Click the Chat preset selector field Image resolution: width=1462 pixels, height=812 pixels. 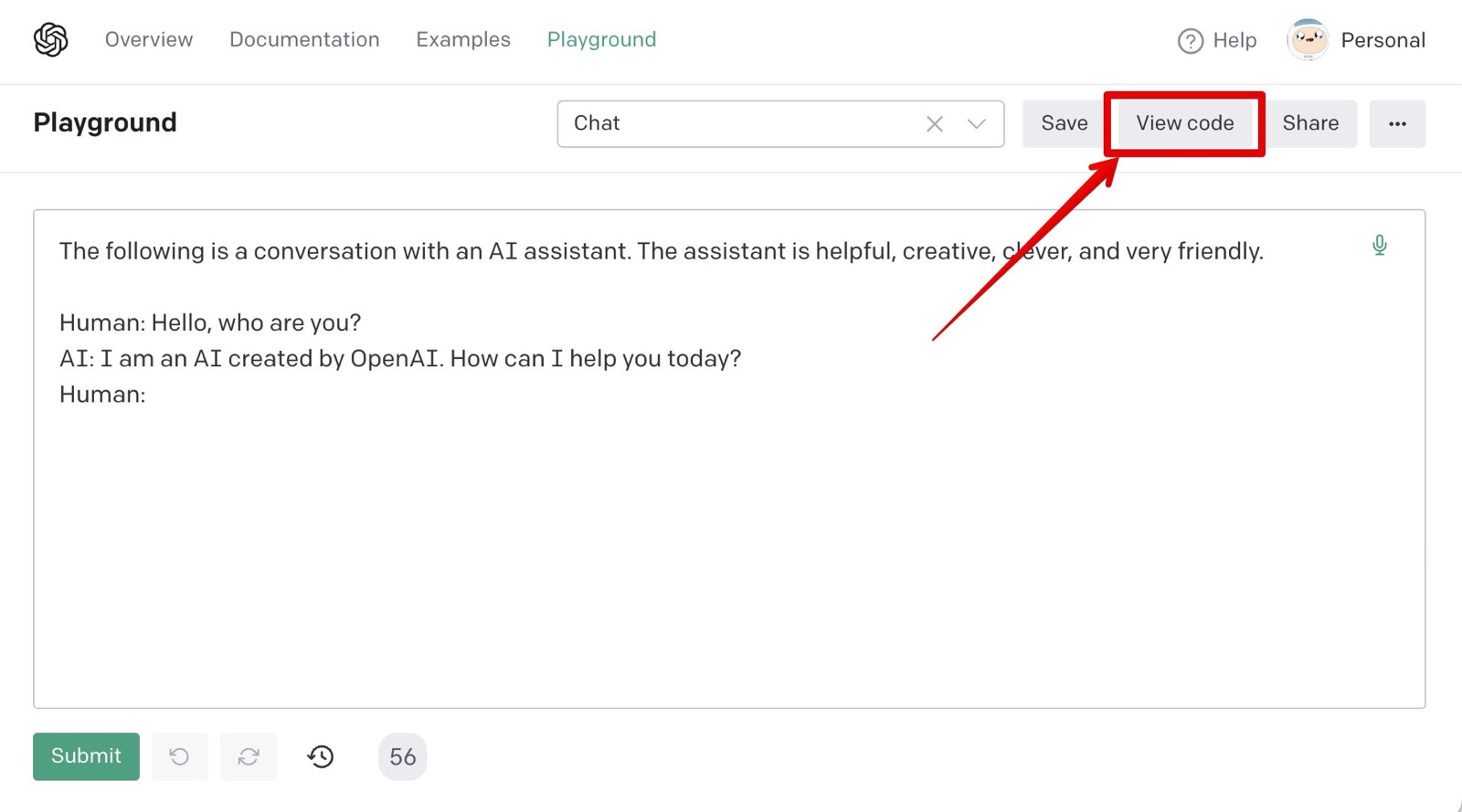coord(780,124)
